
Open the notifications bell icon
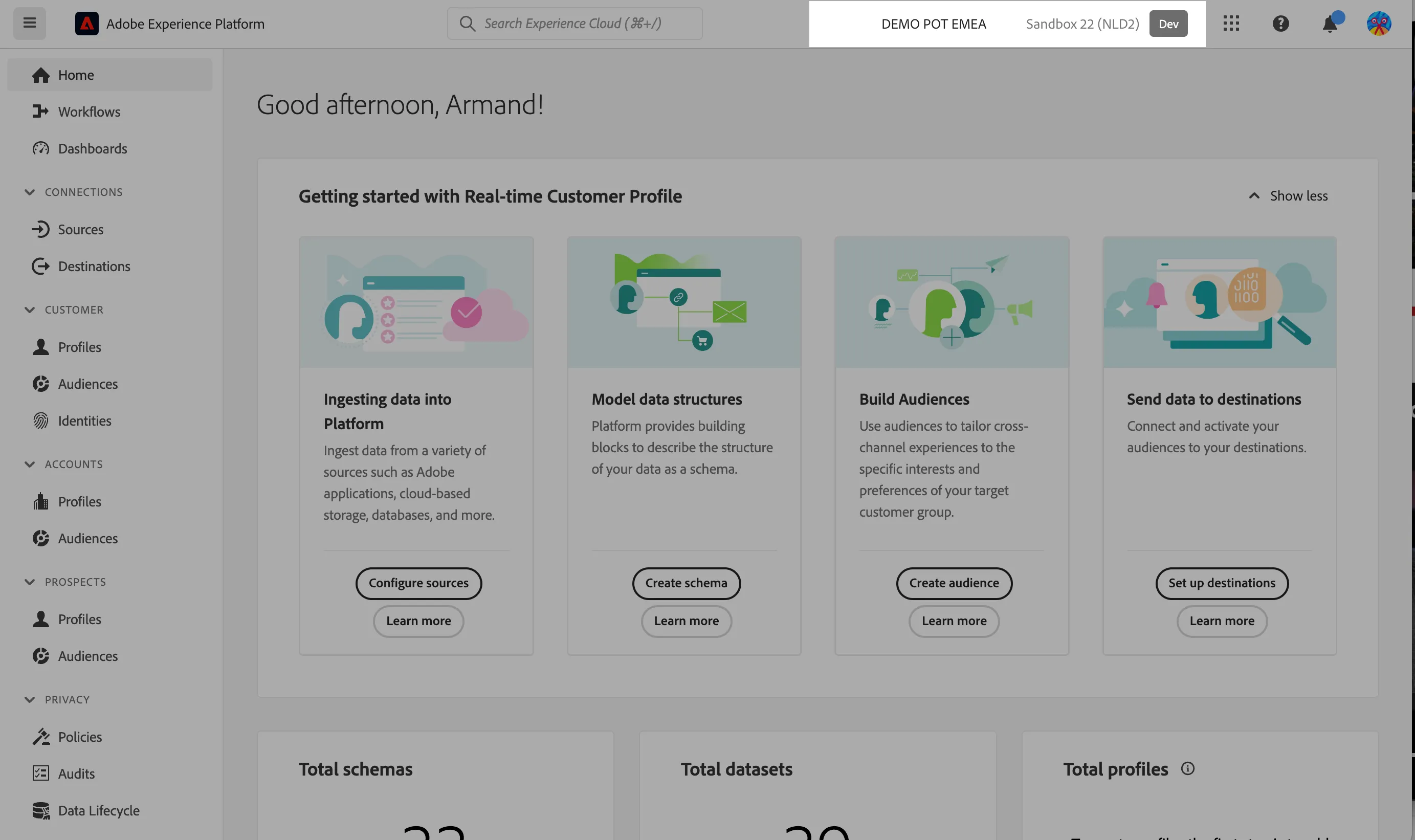pos(1330,24)
